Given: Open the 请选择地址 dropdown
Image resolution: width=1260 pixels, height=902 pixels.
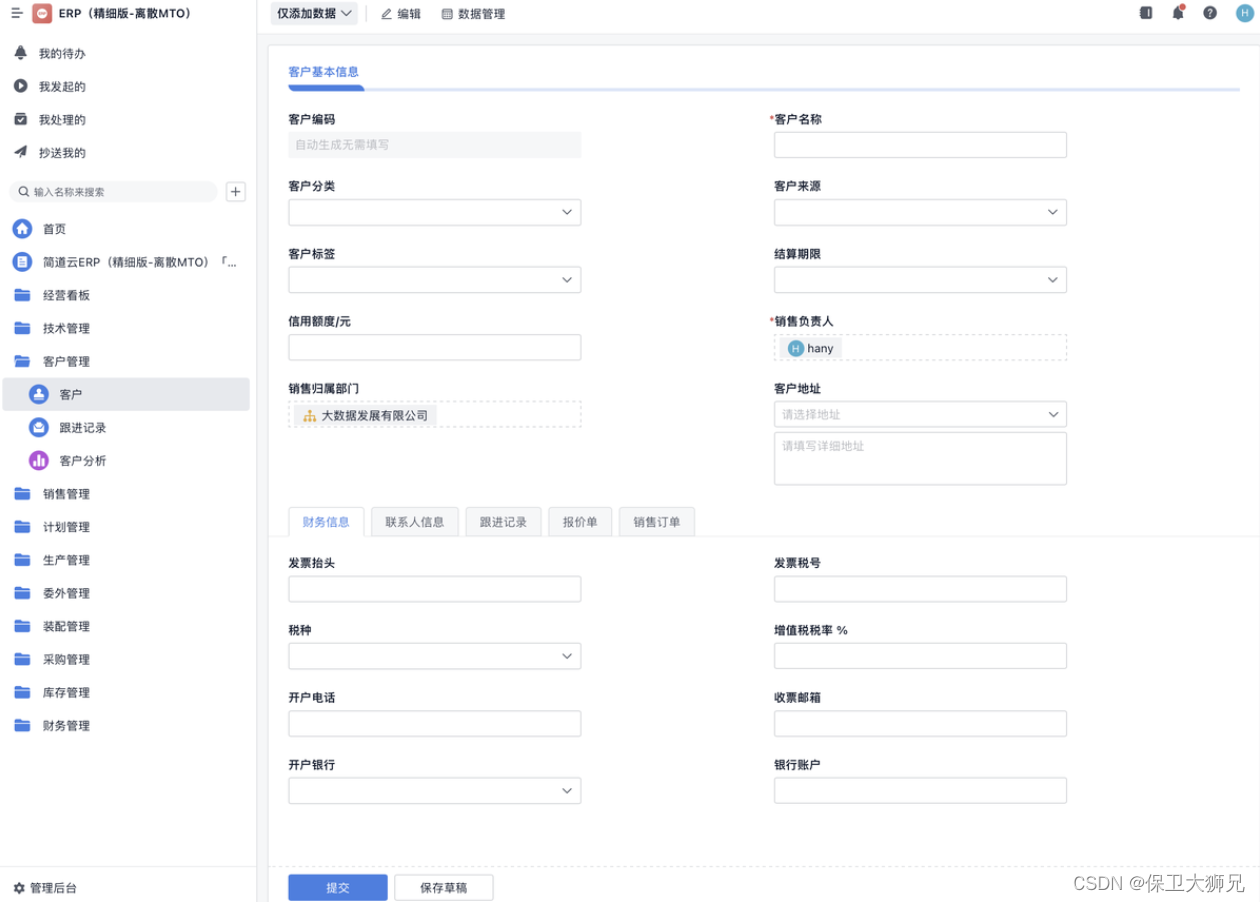Looking at the screenshot, I should 920,414.
